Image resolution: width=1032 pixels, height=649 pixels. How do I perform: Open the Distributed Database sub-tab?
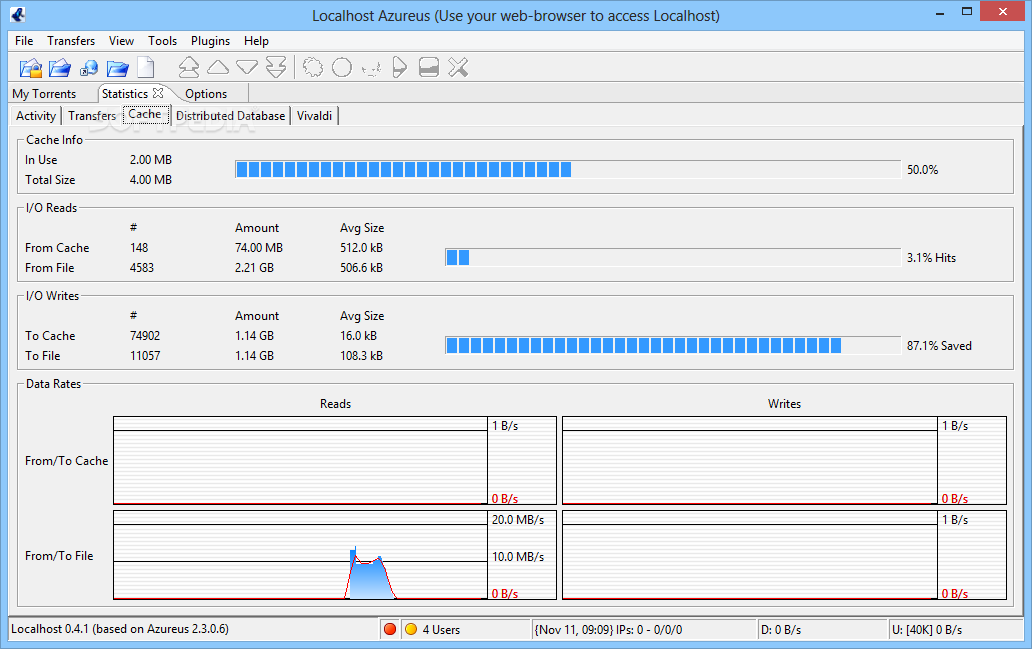230,116
